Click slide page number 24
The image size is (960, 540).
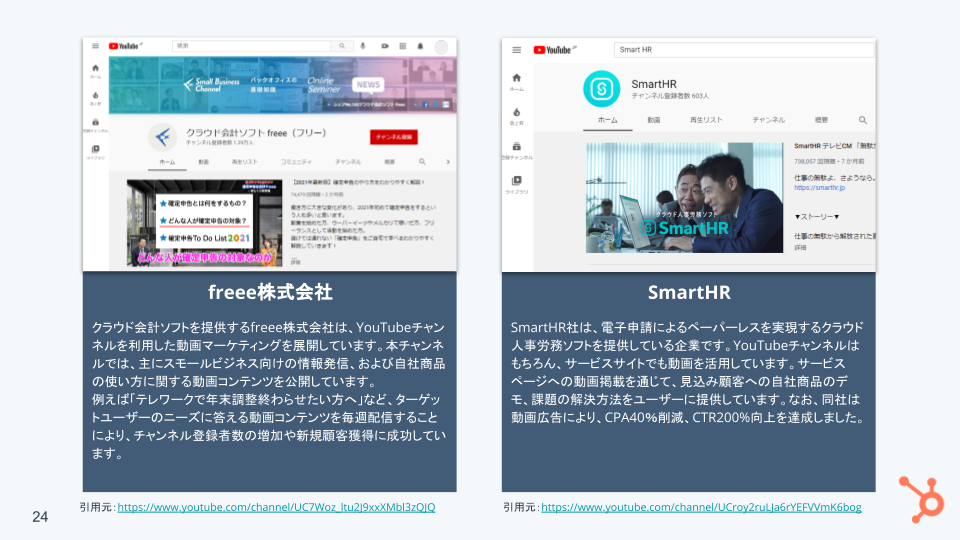click(x=40, y=517)
